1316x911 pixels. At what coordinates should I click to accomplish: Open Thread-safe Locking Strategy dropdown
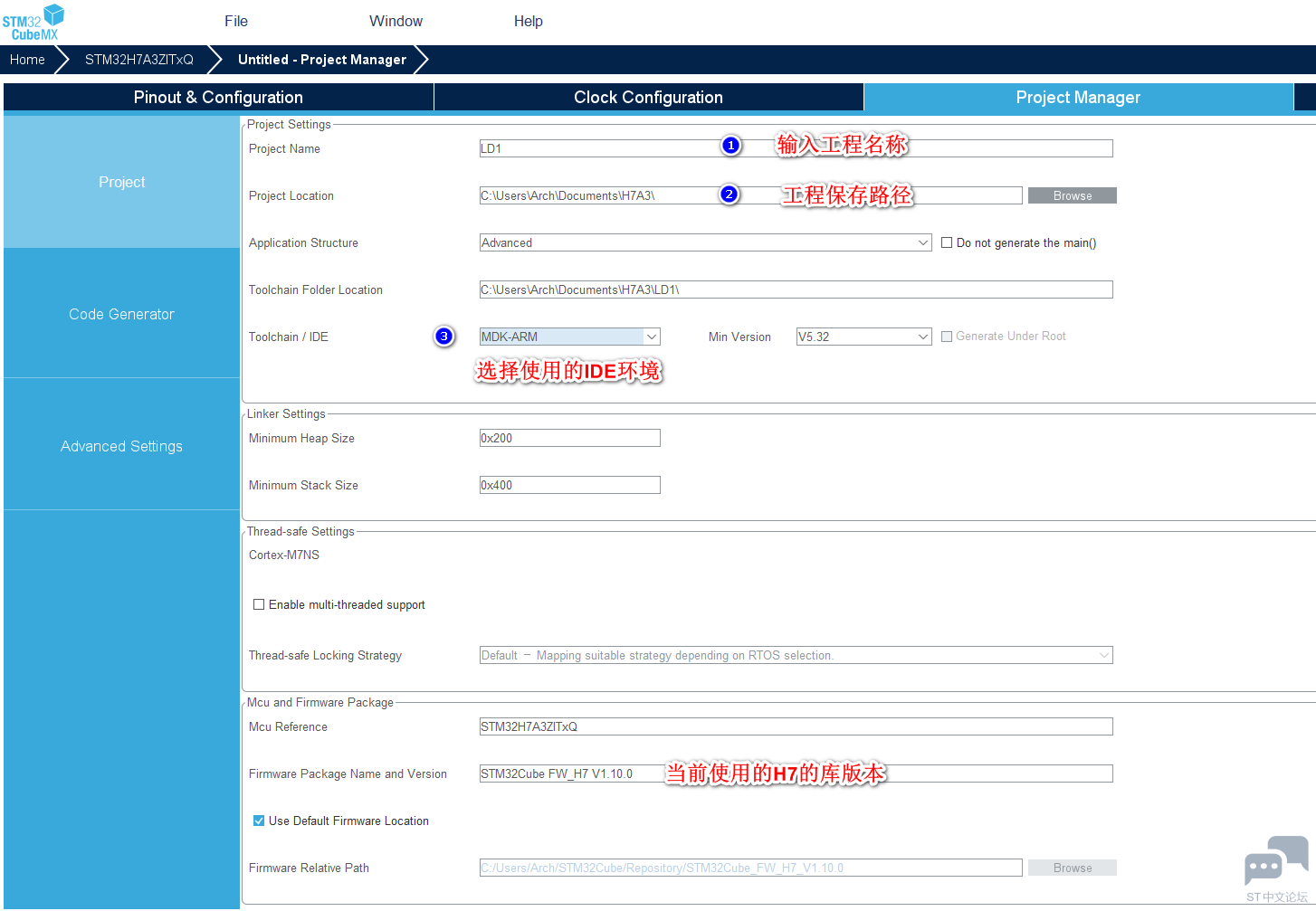tap(796, 655)
